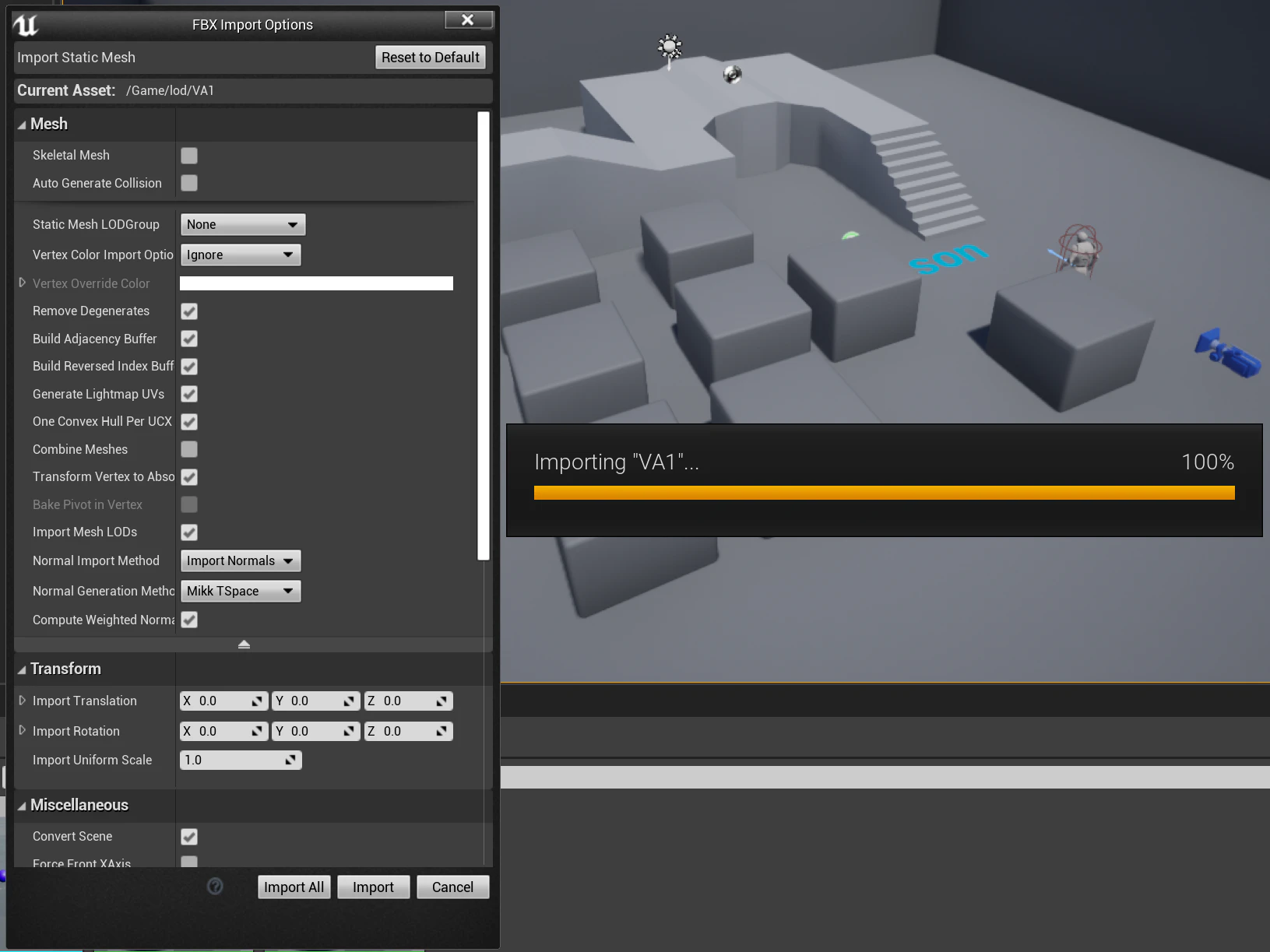Expand the Vertex Override Color row
Image resolution: width=1270 pixels, height=952 pixels.
[22, 283]
